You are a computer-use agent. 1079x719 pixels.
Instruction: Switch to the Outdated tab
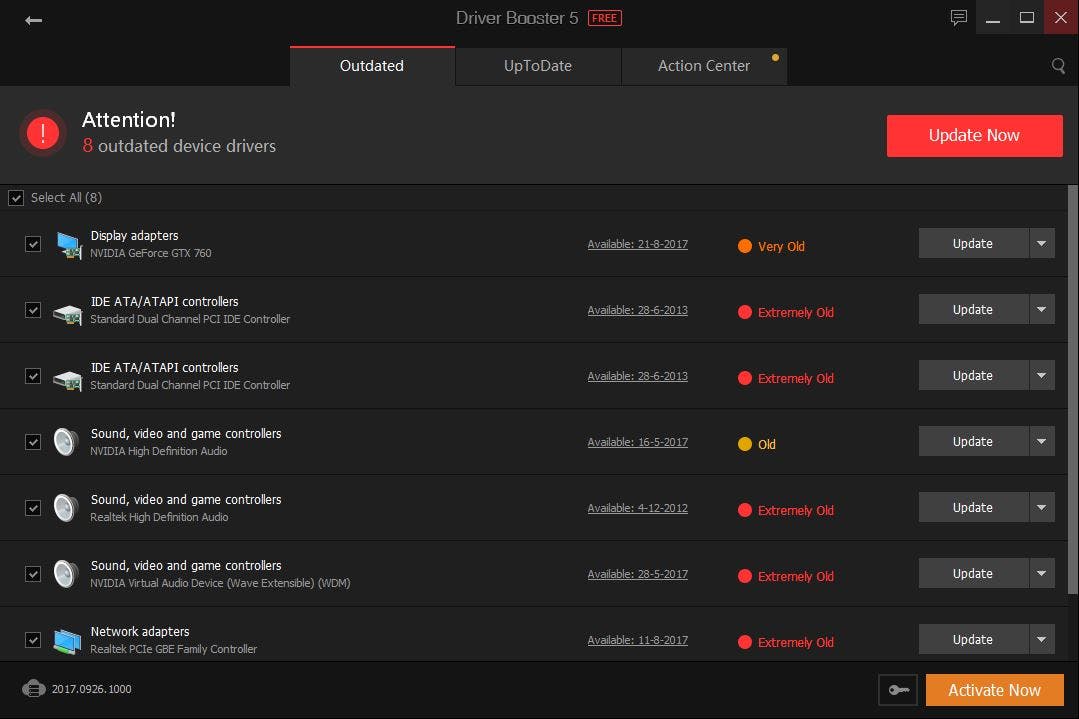tap(372, 66)
